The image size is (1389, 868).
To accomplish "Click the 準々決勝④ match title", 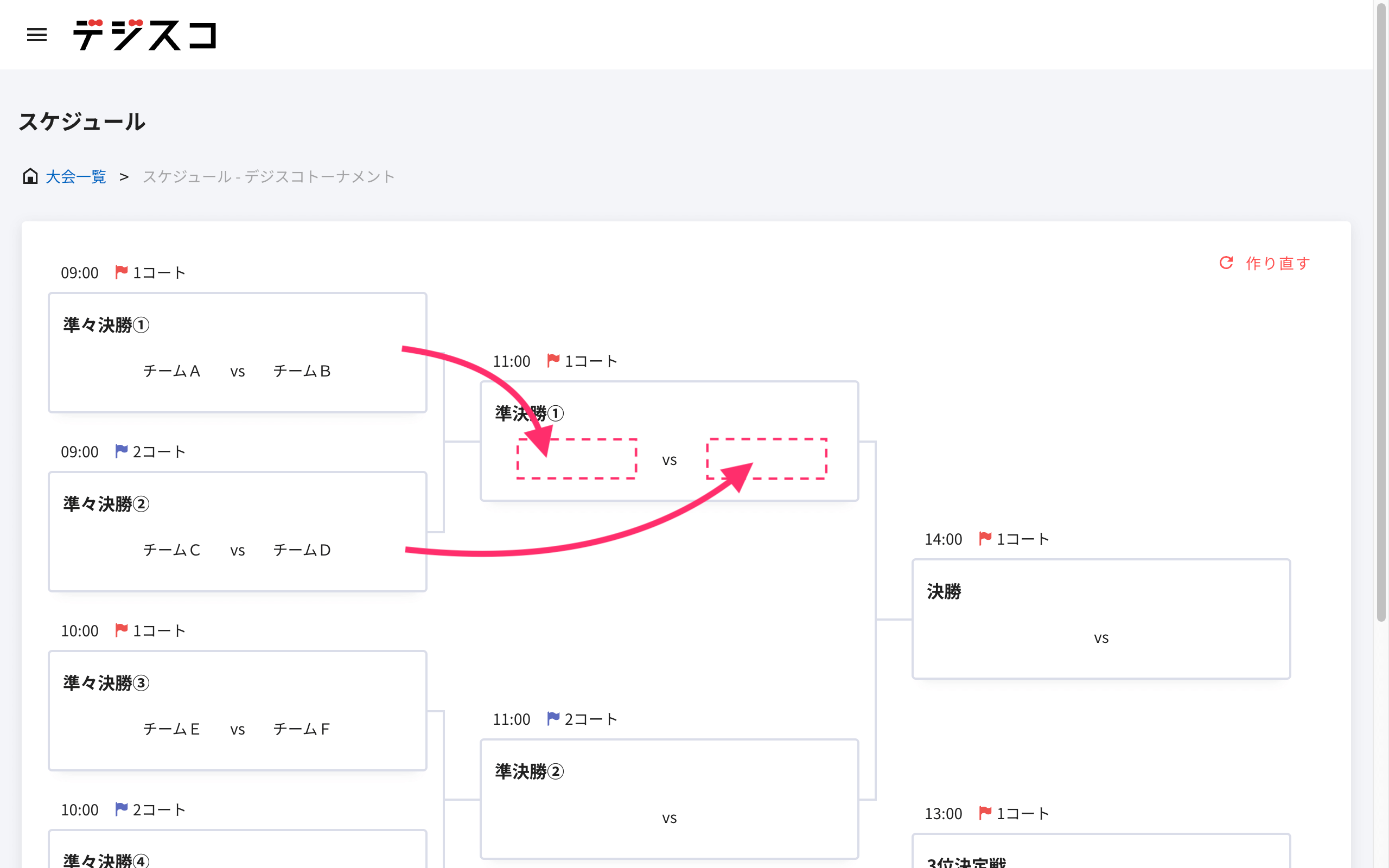I will pos(106,860).
